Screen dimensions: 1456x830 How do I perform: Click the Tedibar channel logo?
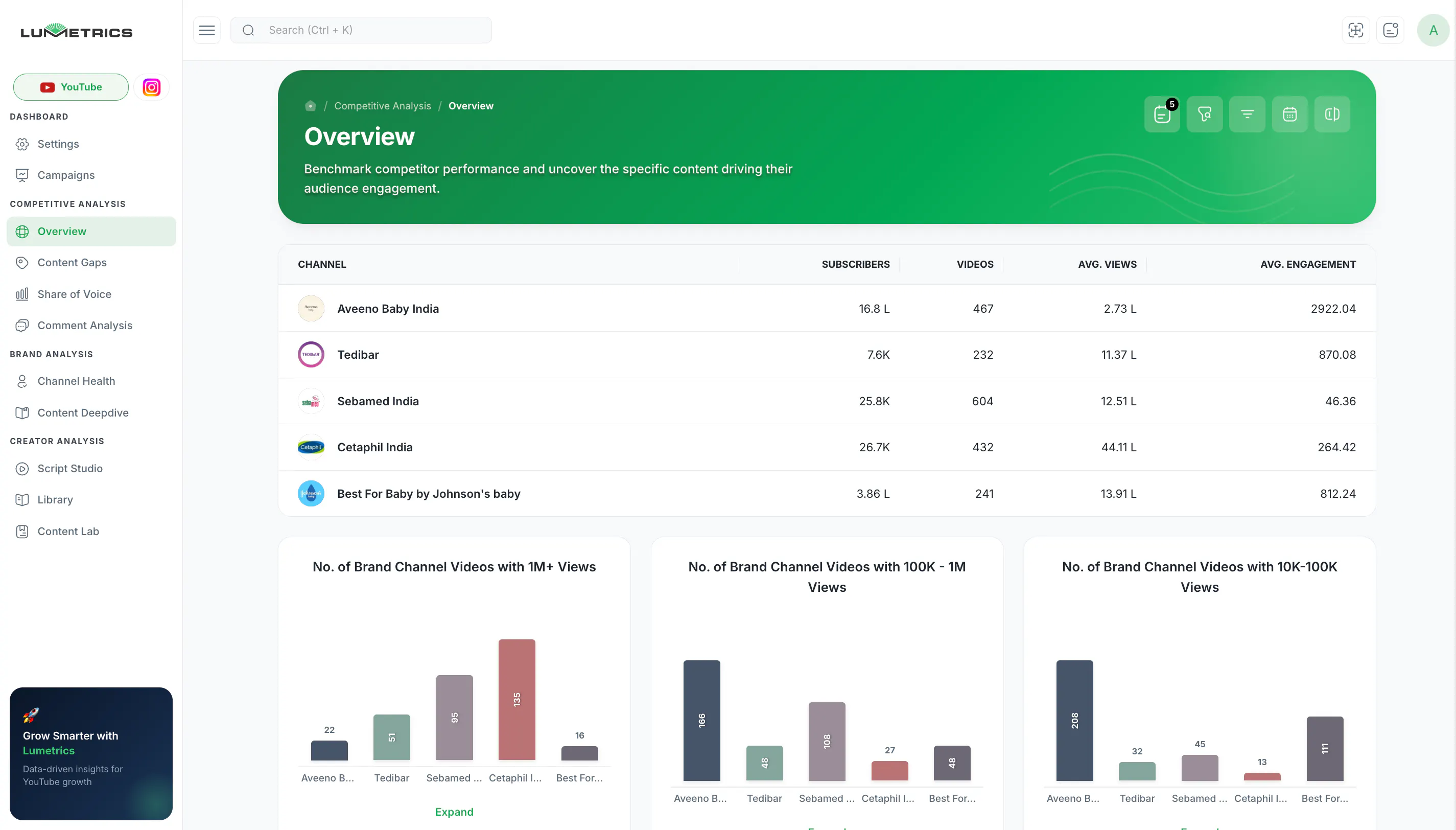tap(311, 355)
